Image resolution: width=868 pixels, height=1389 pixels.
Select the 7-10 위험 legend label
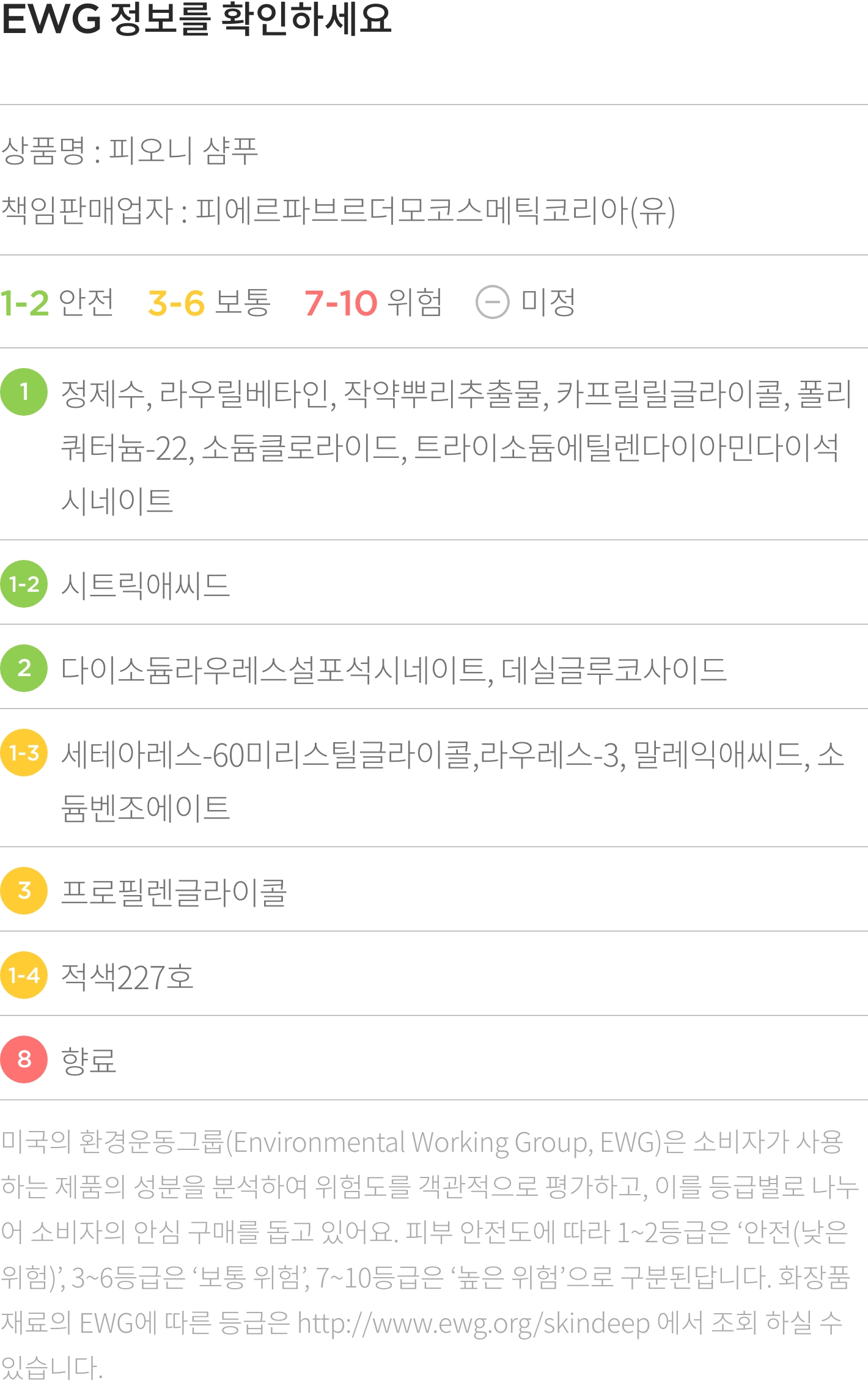coord(373,303)
